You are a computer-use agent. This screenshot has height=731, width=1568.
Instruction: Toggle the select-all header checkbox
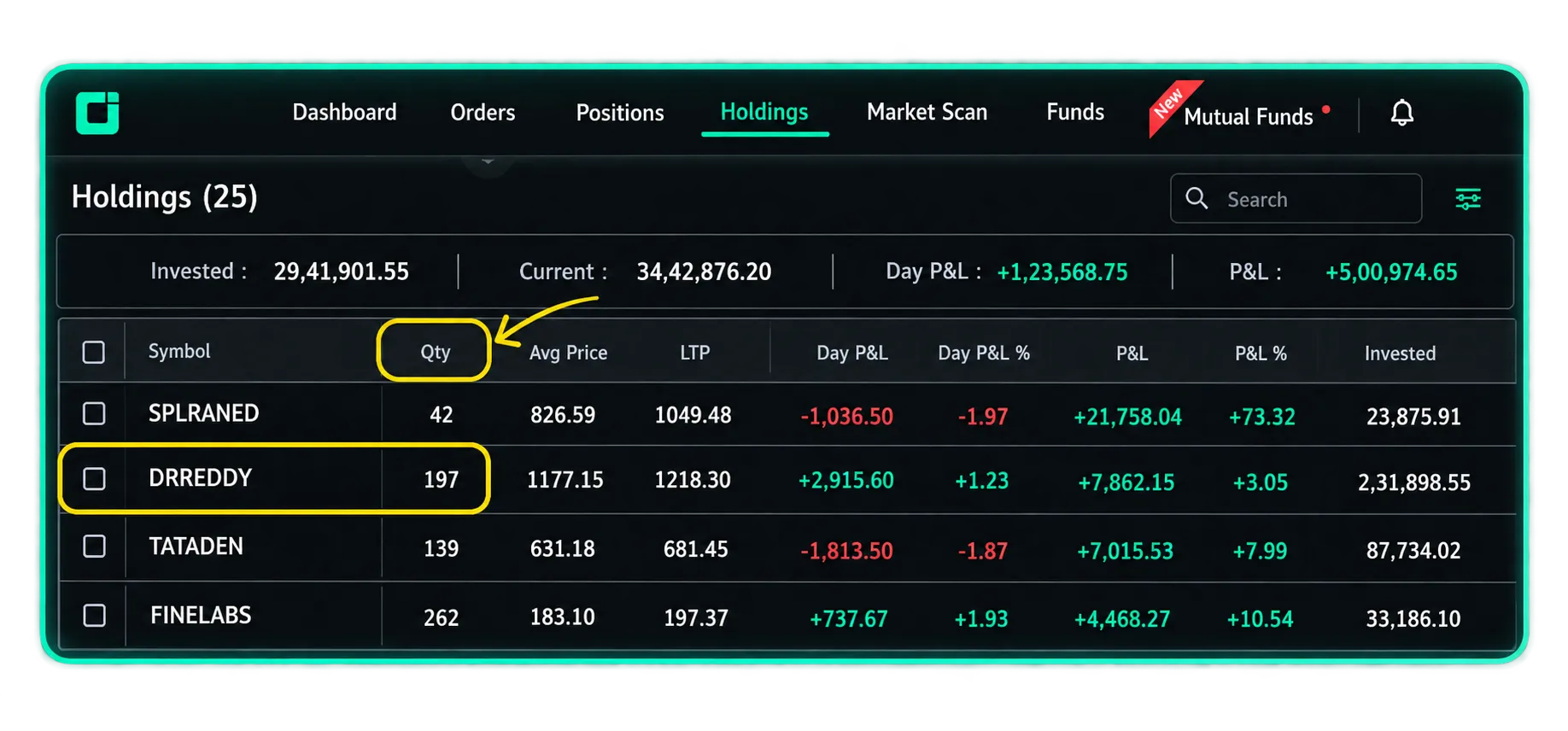pyautogui.click(x=94, y=352)
